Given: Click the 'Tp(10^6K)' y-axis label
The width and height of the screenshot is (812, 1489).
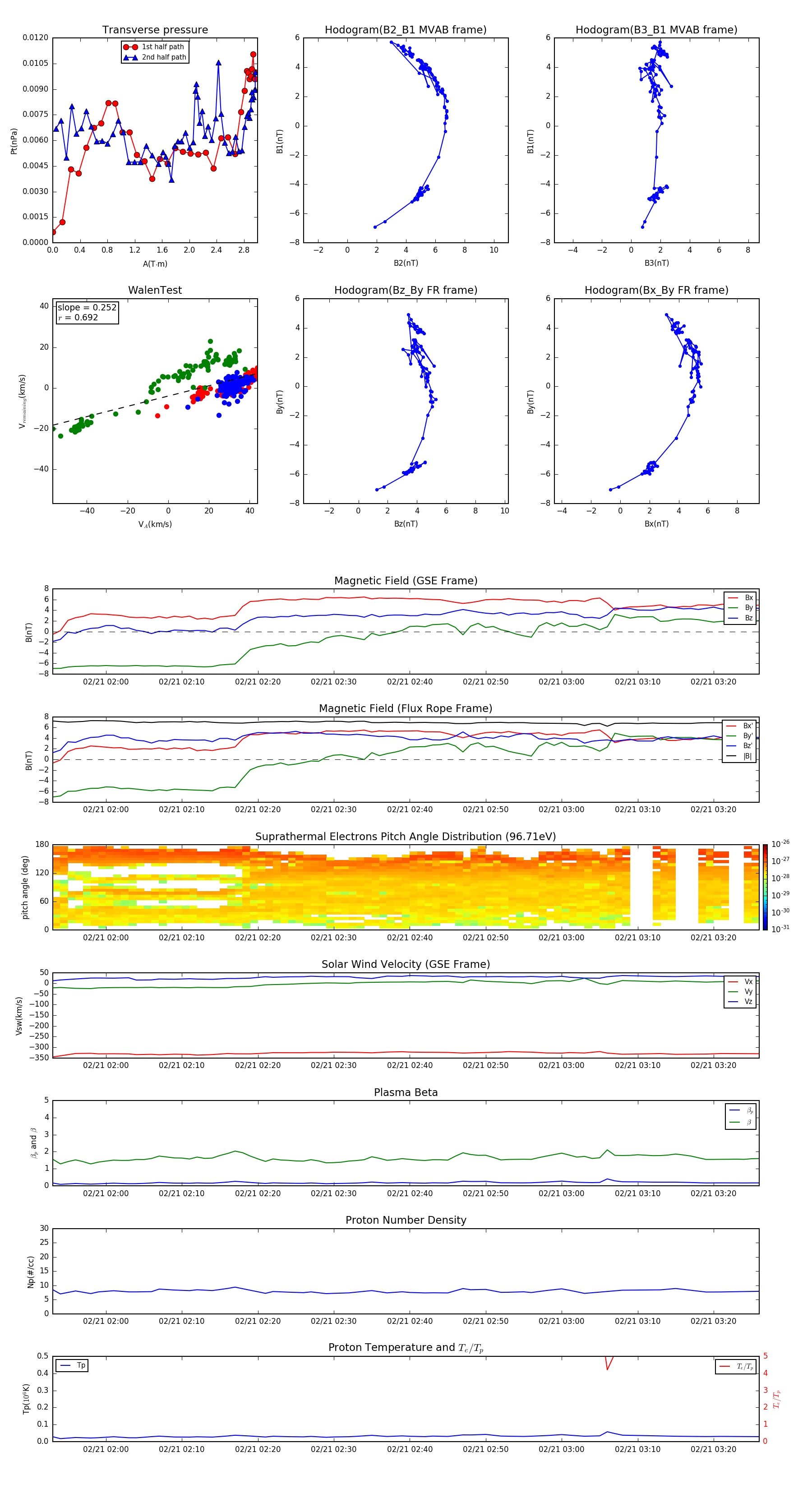Looking at the screenshot, I should coord(26,1399).
